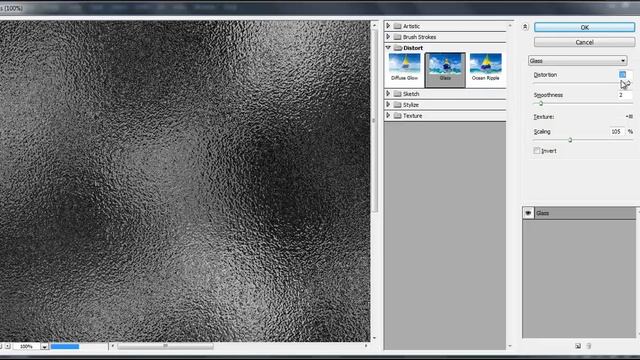
Task: Click the Distort category label
Action: click(413, 48)
